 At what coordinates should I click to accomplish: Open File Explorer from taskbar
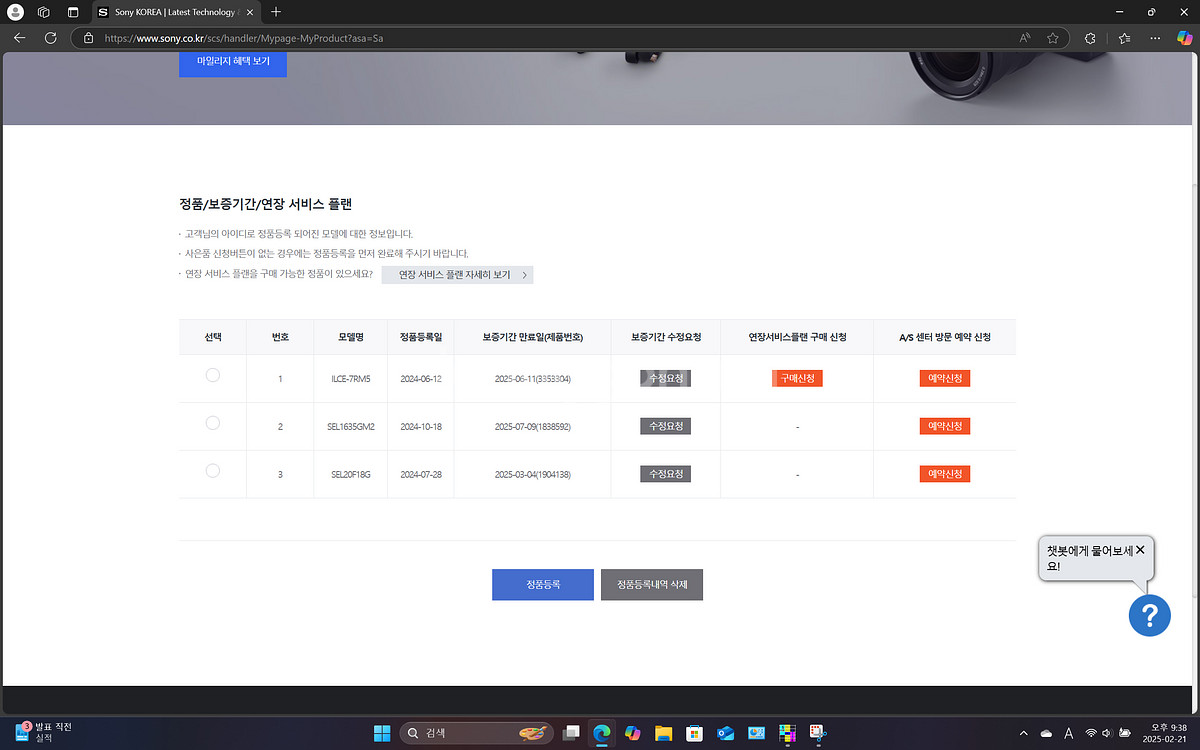(x=663, y=733)
